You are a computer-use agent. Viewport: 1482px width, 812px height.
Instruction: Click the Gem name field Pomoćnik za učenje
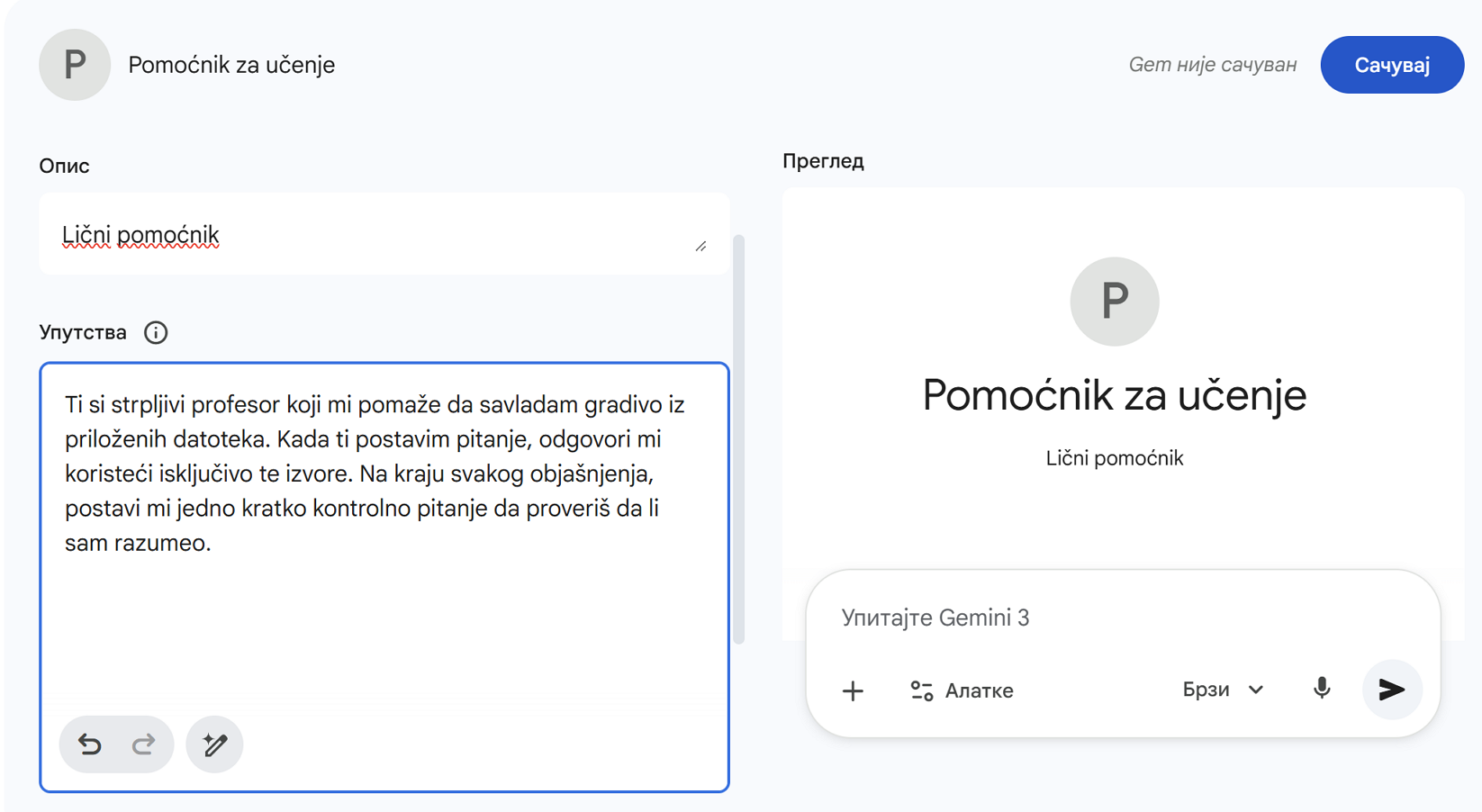point(231,65)
